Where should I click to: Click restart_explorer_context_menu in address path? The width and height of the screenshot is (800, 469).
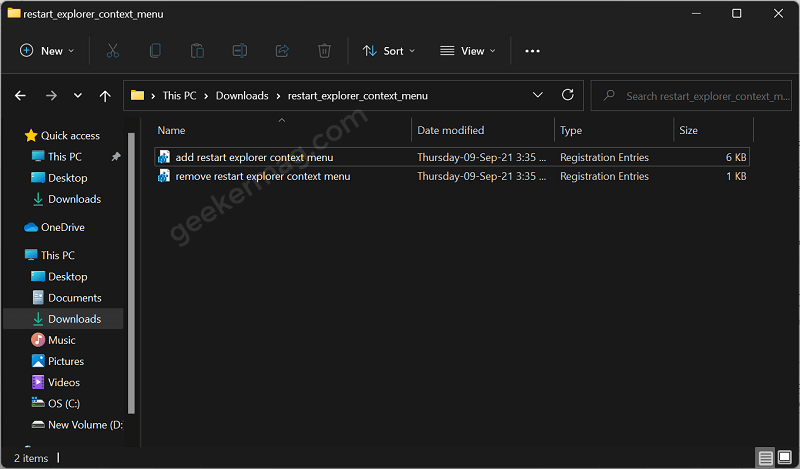tap(358, 95)
